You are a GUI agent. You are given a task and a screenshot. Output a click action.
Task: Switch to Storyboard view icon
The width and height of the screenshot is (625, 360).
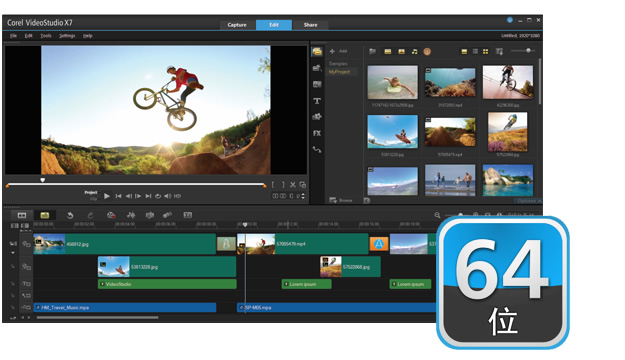(22, 215)
